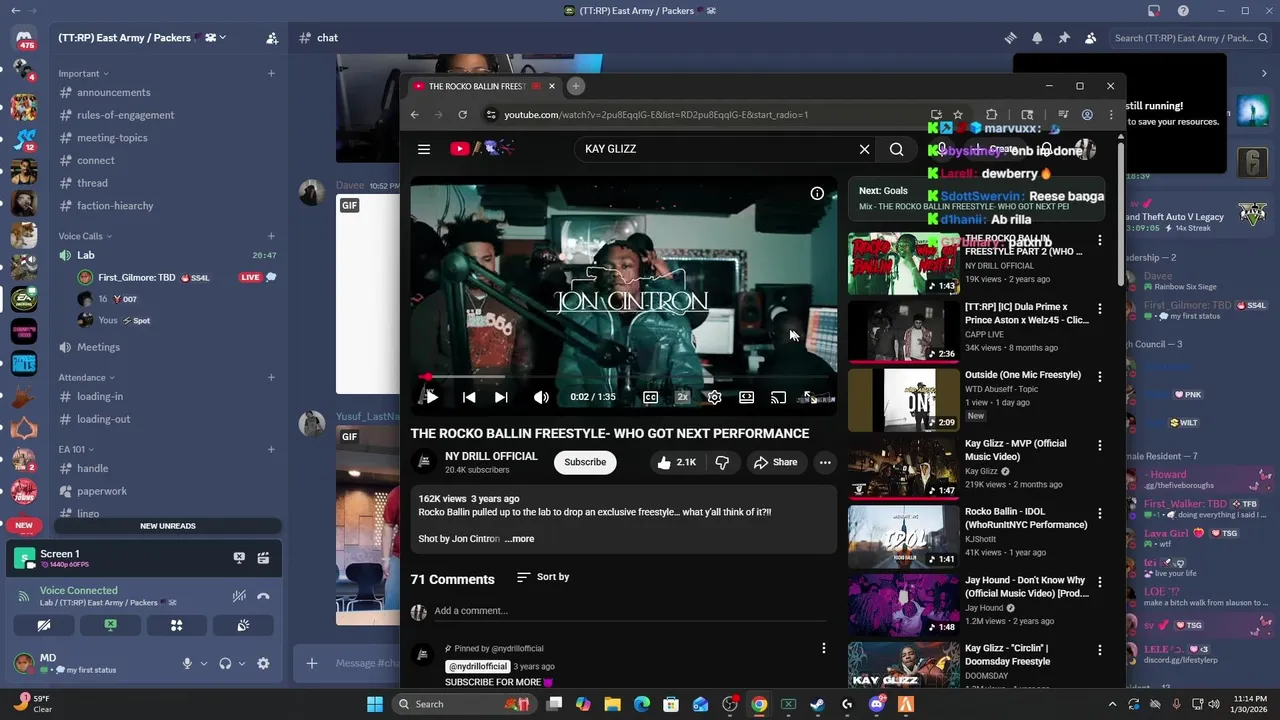Open microphone input options chevron
This screenshot has height=720, width=1280.
tap(204, 663)
